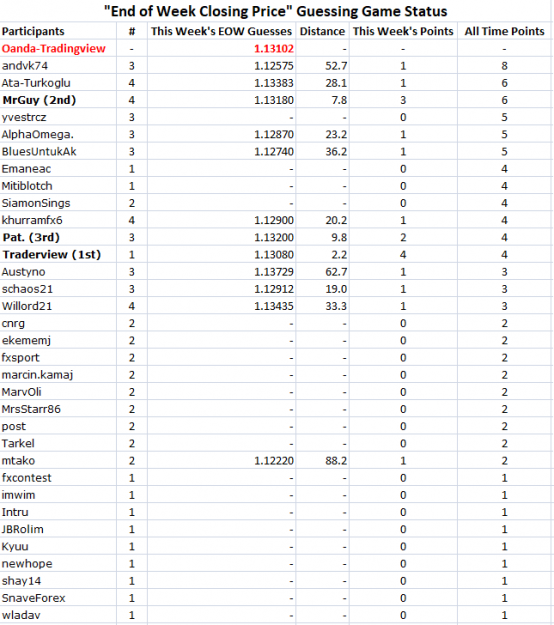
Task: Click the distance value 2.2
Action: (339, 254)
